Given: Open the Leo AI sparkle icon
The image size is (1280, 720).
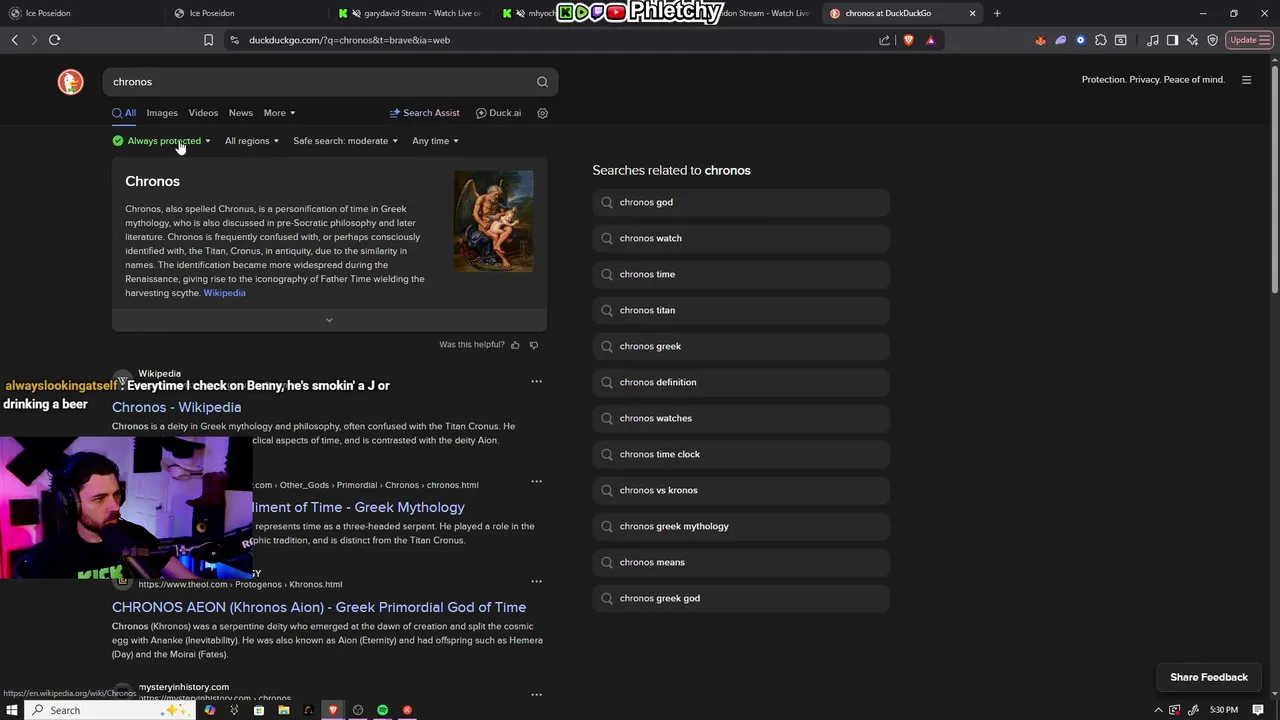Looking at the screenshot, I should pyautogui.click(x=1193, y=40).
